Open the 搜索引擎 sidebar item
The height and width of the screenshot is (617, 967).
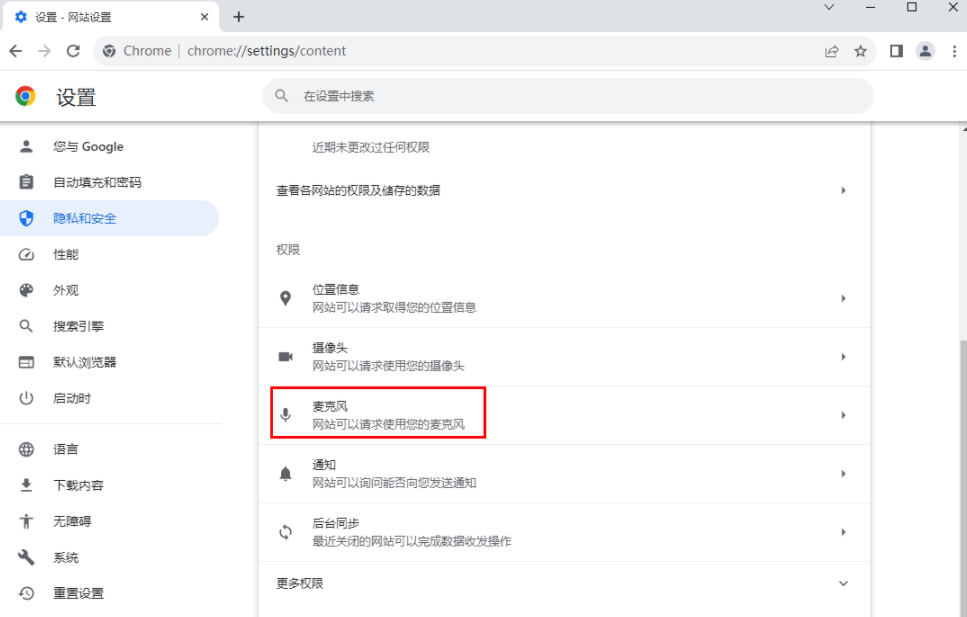click(x=109, y=326)
